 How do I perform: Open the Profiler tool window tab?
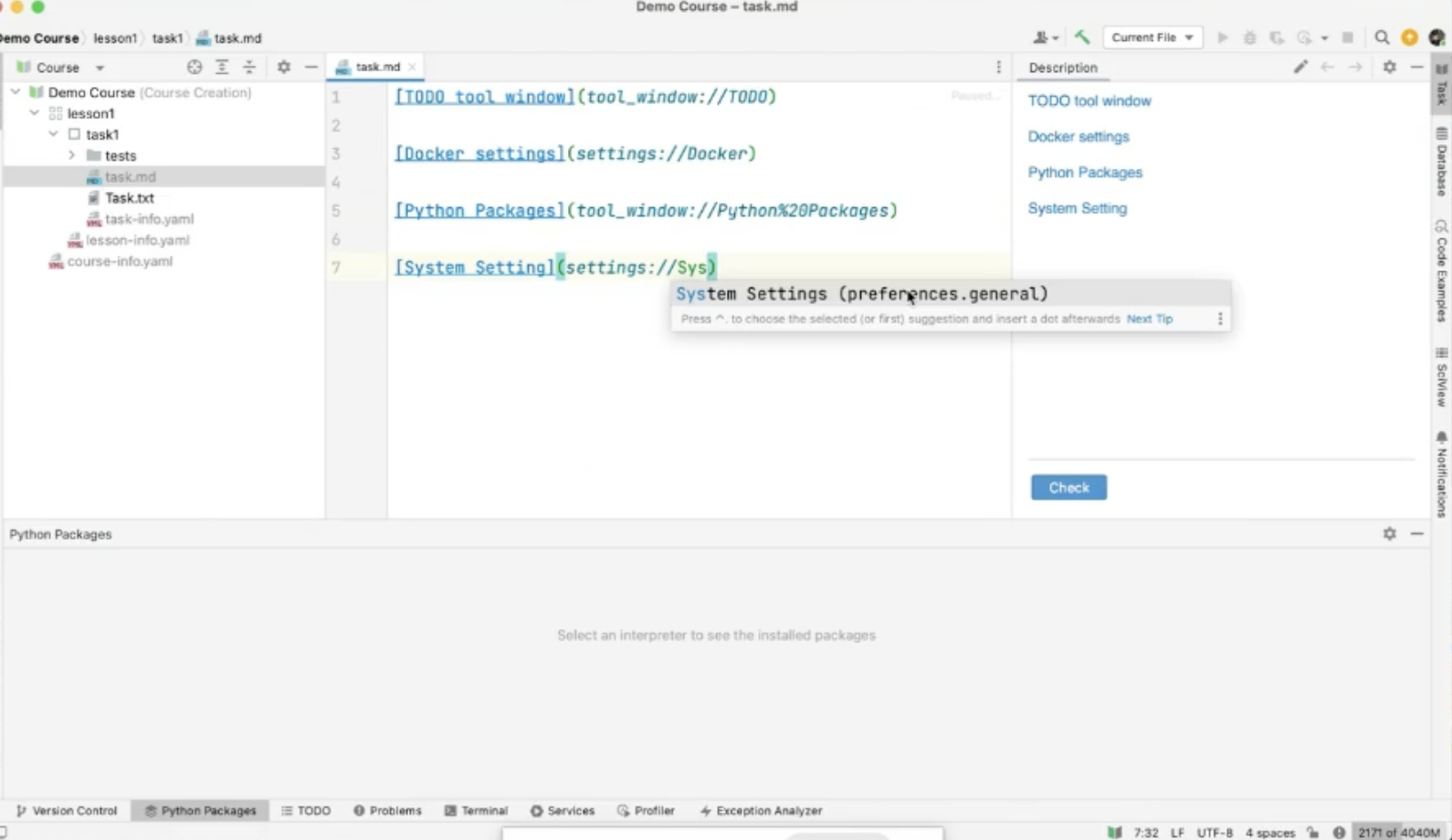(x=646, y=810)
